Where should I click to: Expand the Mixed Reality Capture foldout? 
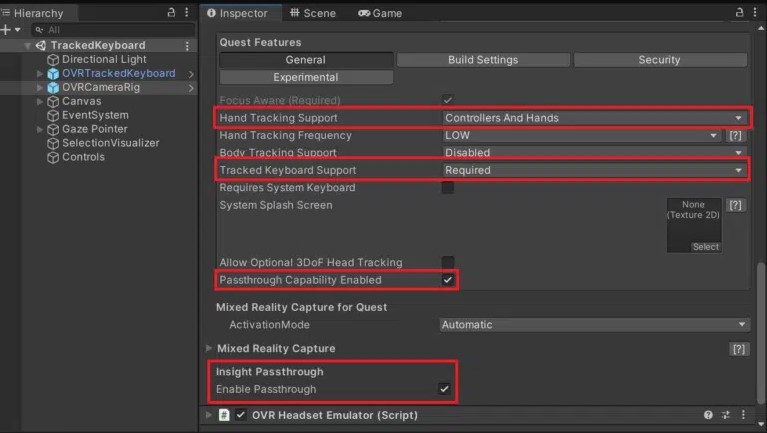pos(209,348)
